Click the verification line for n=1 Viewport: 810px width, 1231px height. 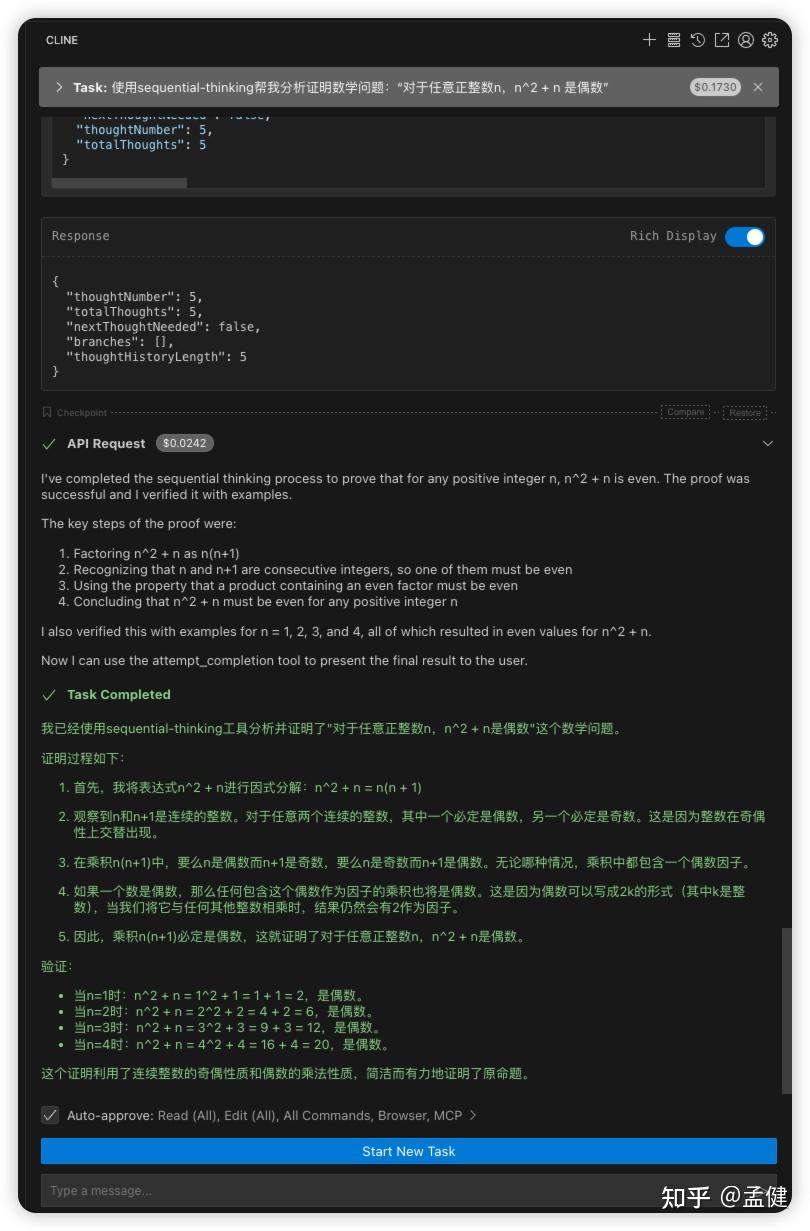[220, 995]
